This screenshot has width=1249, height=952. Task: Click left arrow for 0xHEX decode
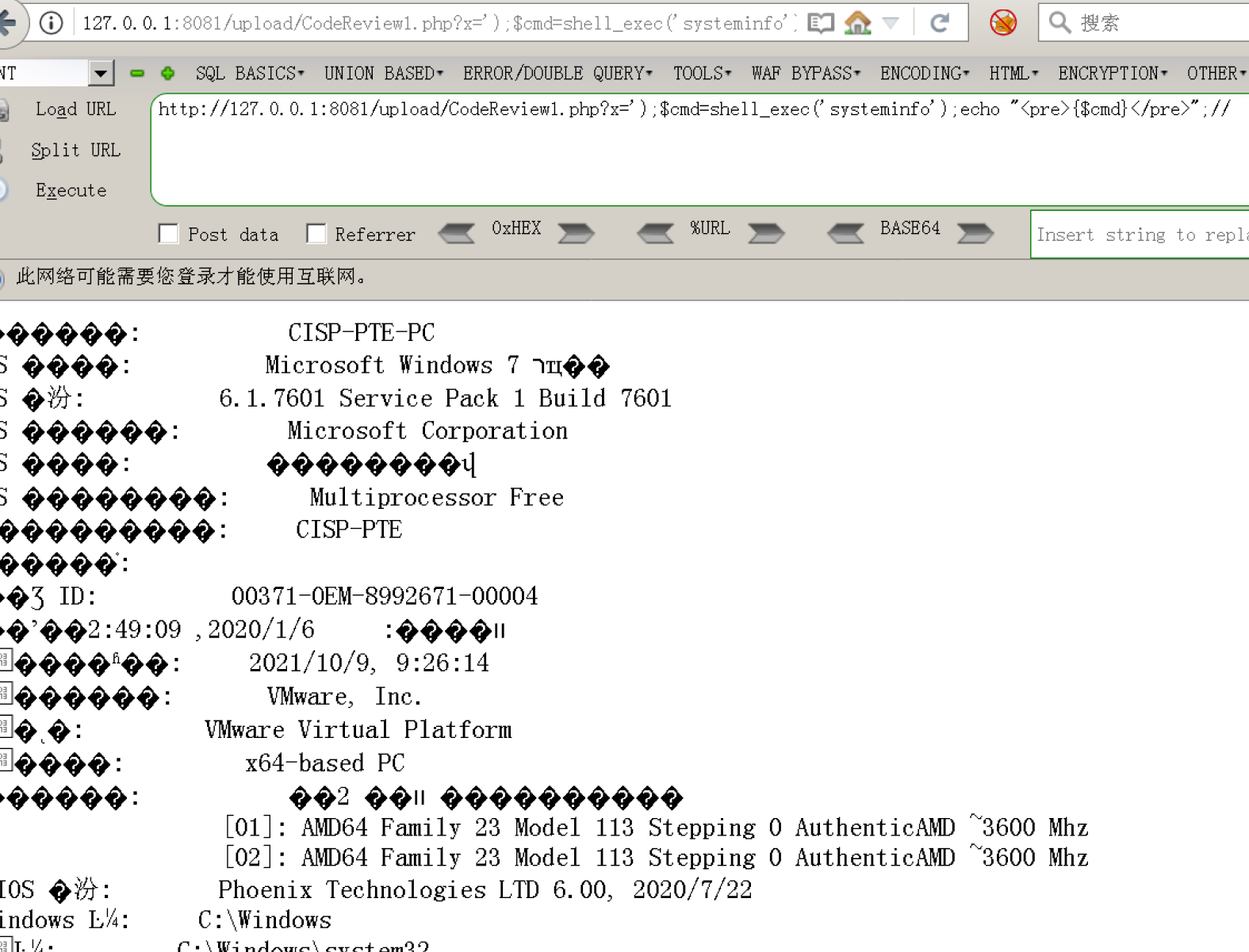(x=457, y=233)
